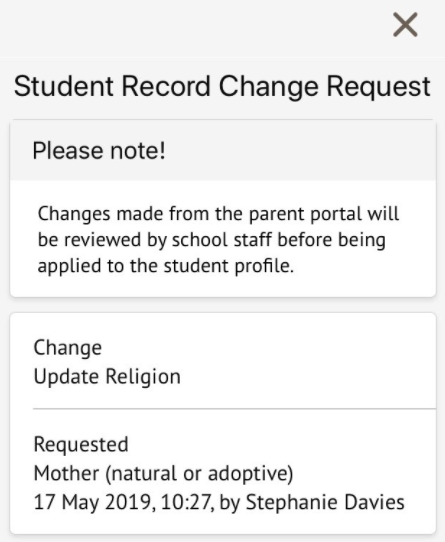Click the word 'Student' in the title
This screenshot has height=542, width=445.
64,86
